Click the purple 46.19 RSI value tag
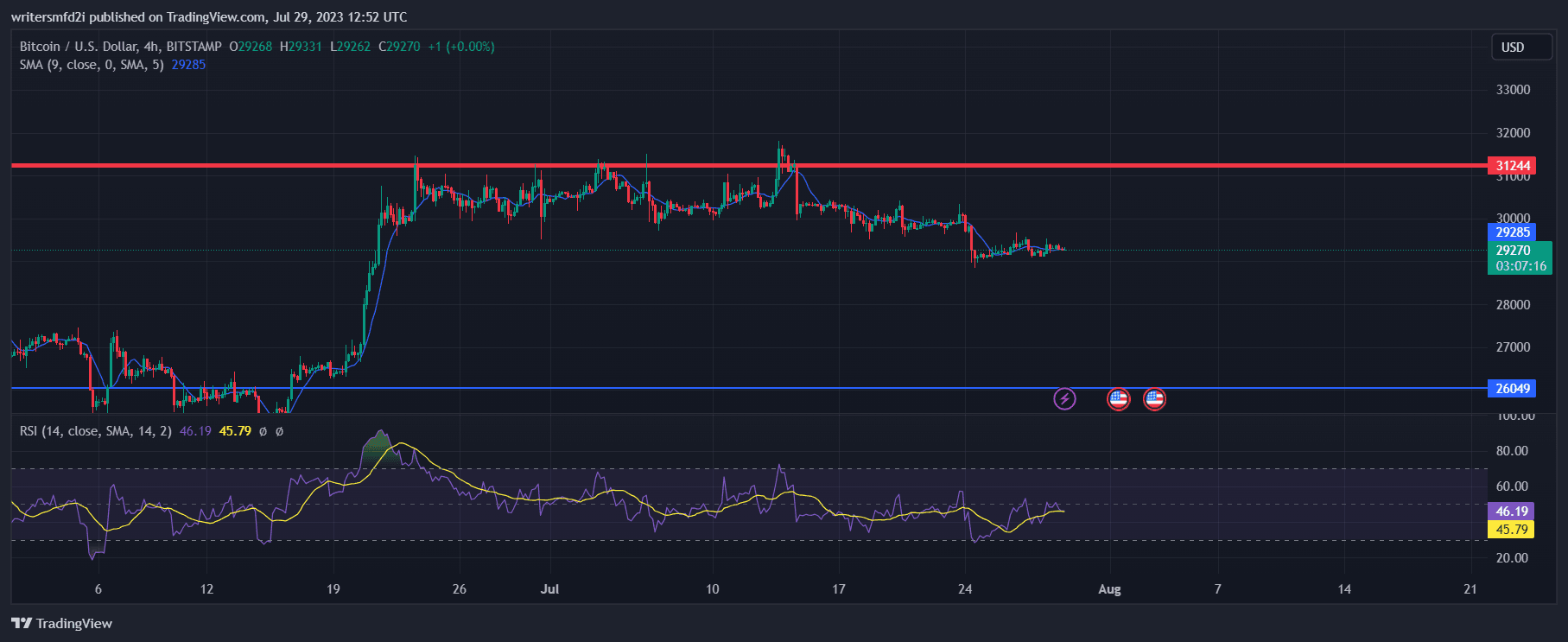The height and width of the screenshot is (642, 1568). tap(1511, 512)
